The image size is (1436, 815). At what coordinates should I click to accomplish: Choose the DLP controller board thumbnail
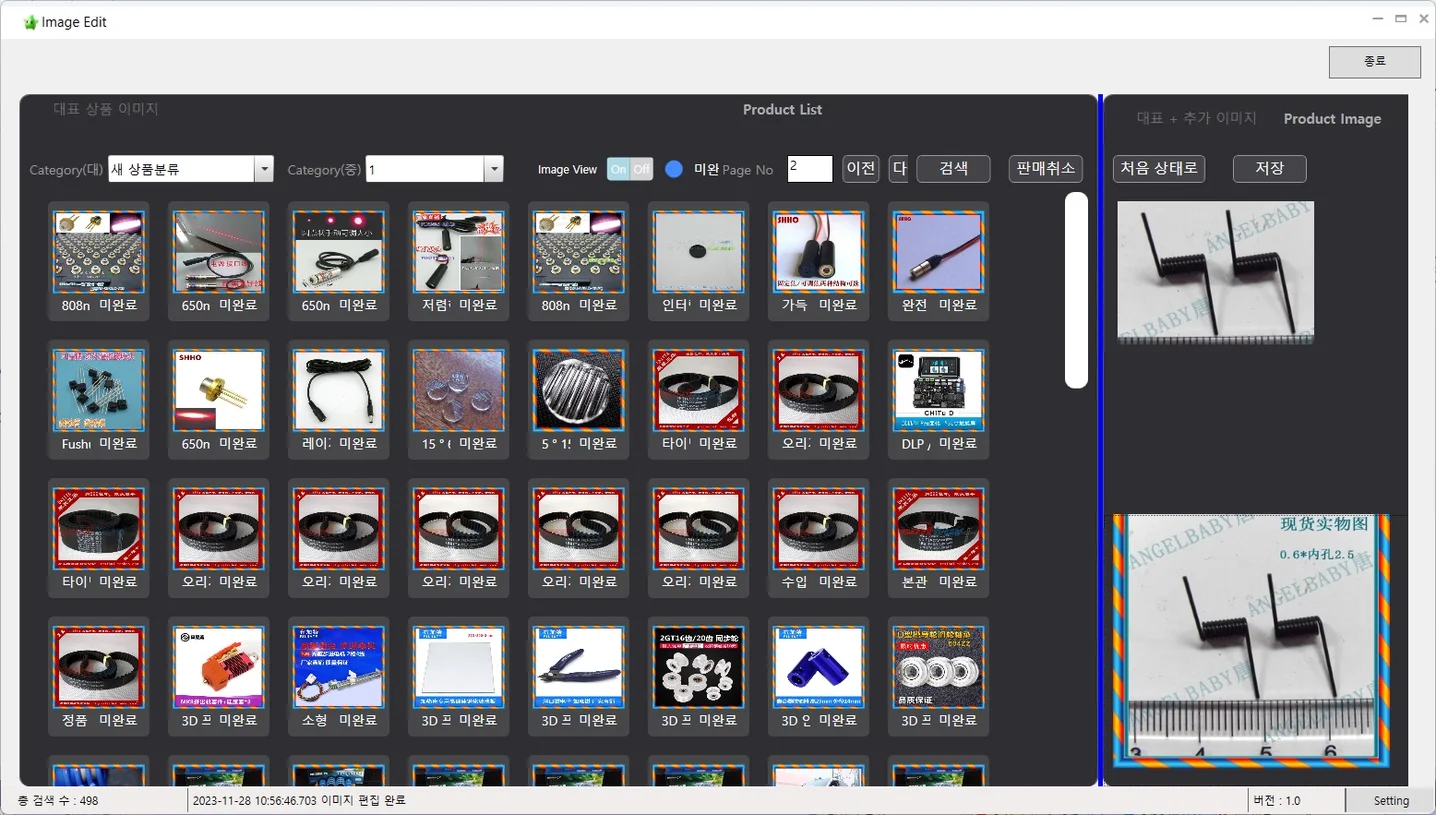[938, 390]
